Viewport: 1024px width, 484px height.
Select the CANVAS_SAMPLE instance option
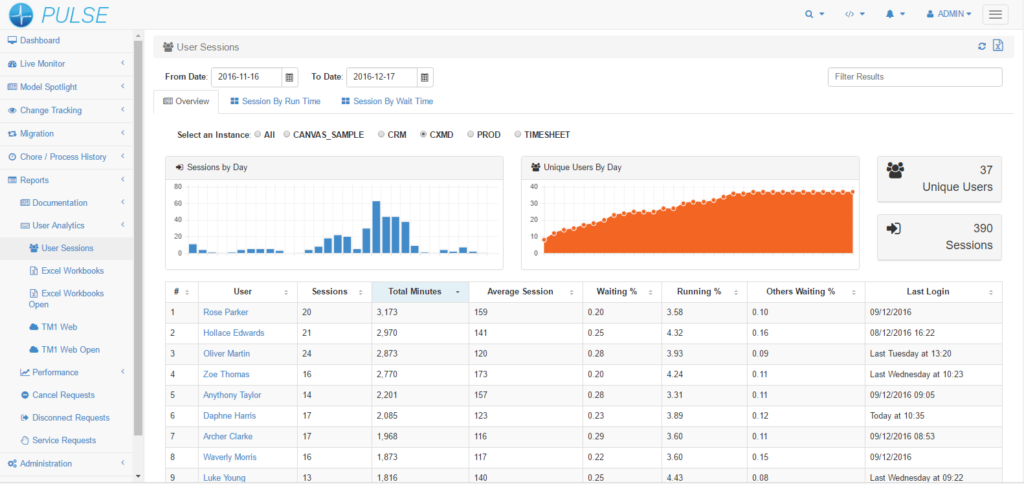288,134
